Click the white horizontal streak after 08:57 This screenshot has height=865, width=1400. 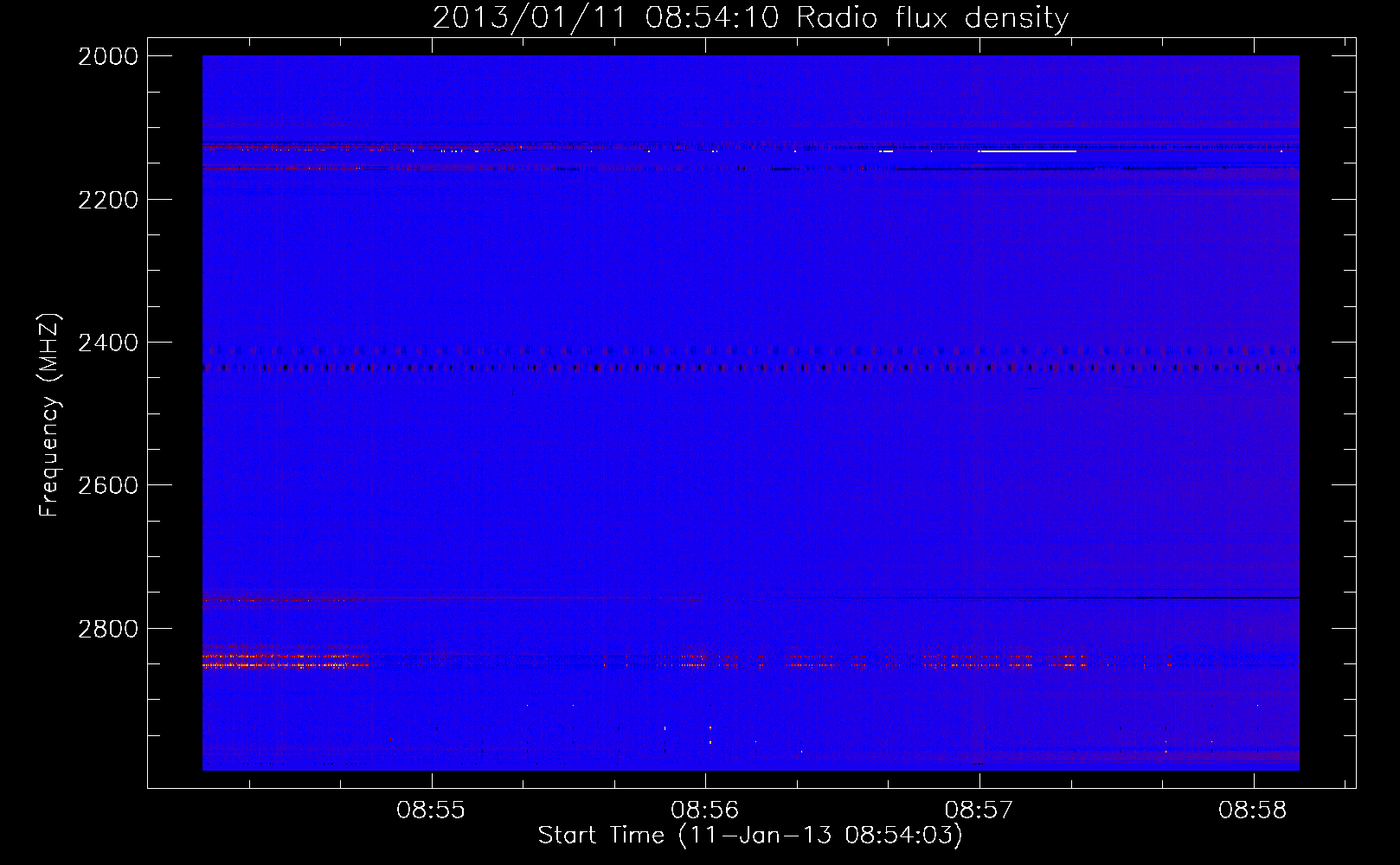[1027, 151]
